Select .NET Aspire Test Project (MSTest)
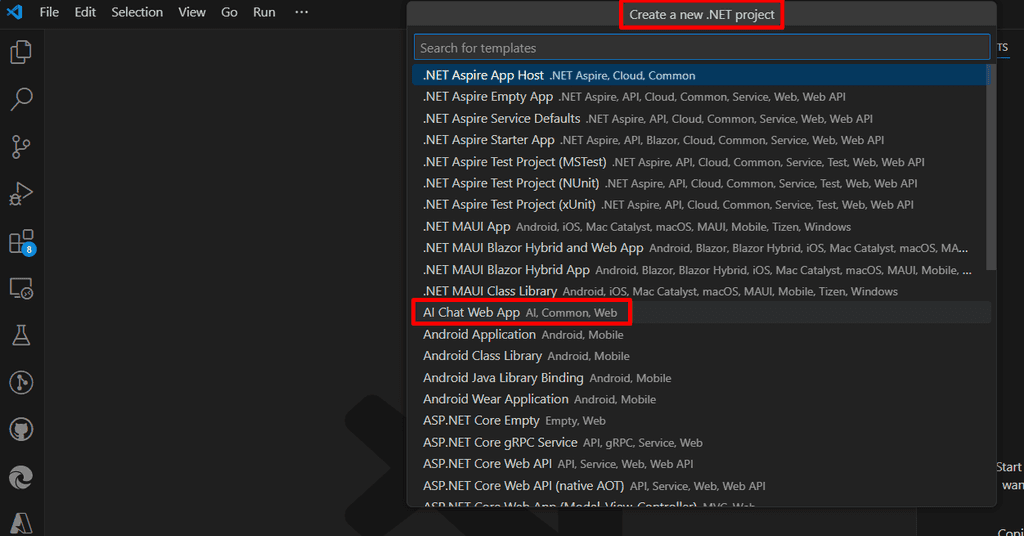This screenshot has height=536, width=1024. [701, 161]
